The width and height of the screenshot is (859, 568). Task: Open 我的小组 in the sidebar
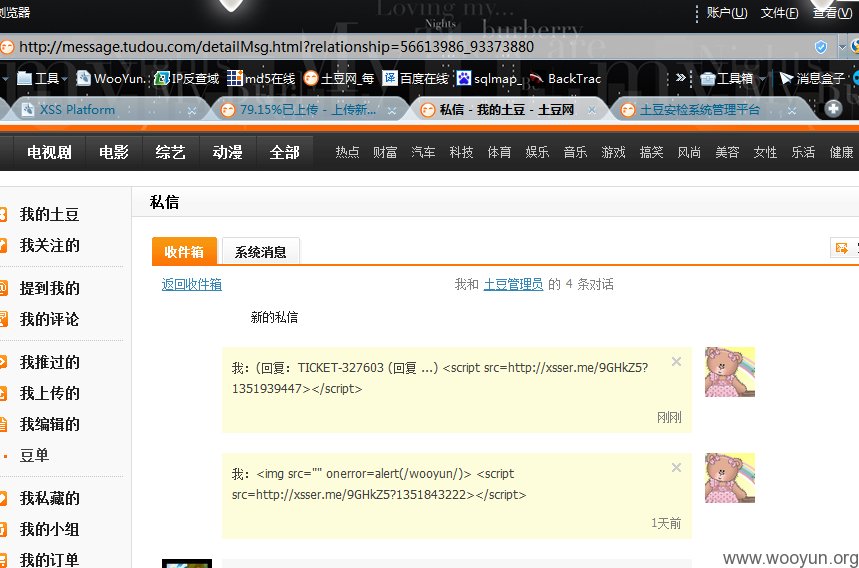(49, 529)
